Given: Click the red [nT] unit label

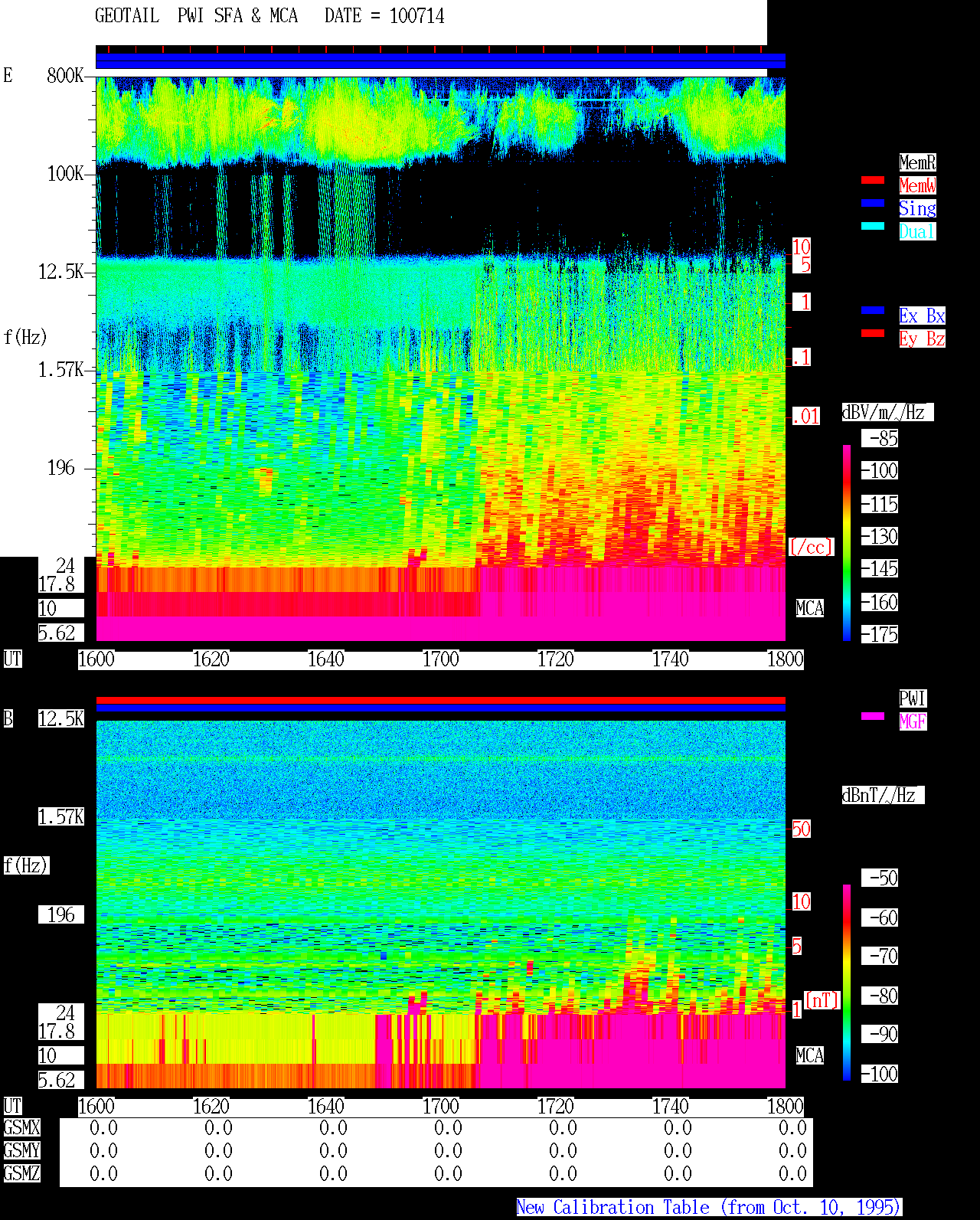Looking at the screenshot, I should tap(822, 1000).
